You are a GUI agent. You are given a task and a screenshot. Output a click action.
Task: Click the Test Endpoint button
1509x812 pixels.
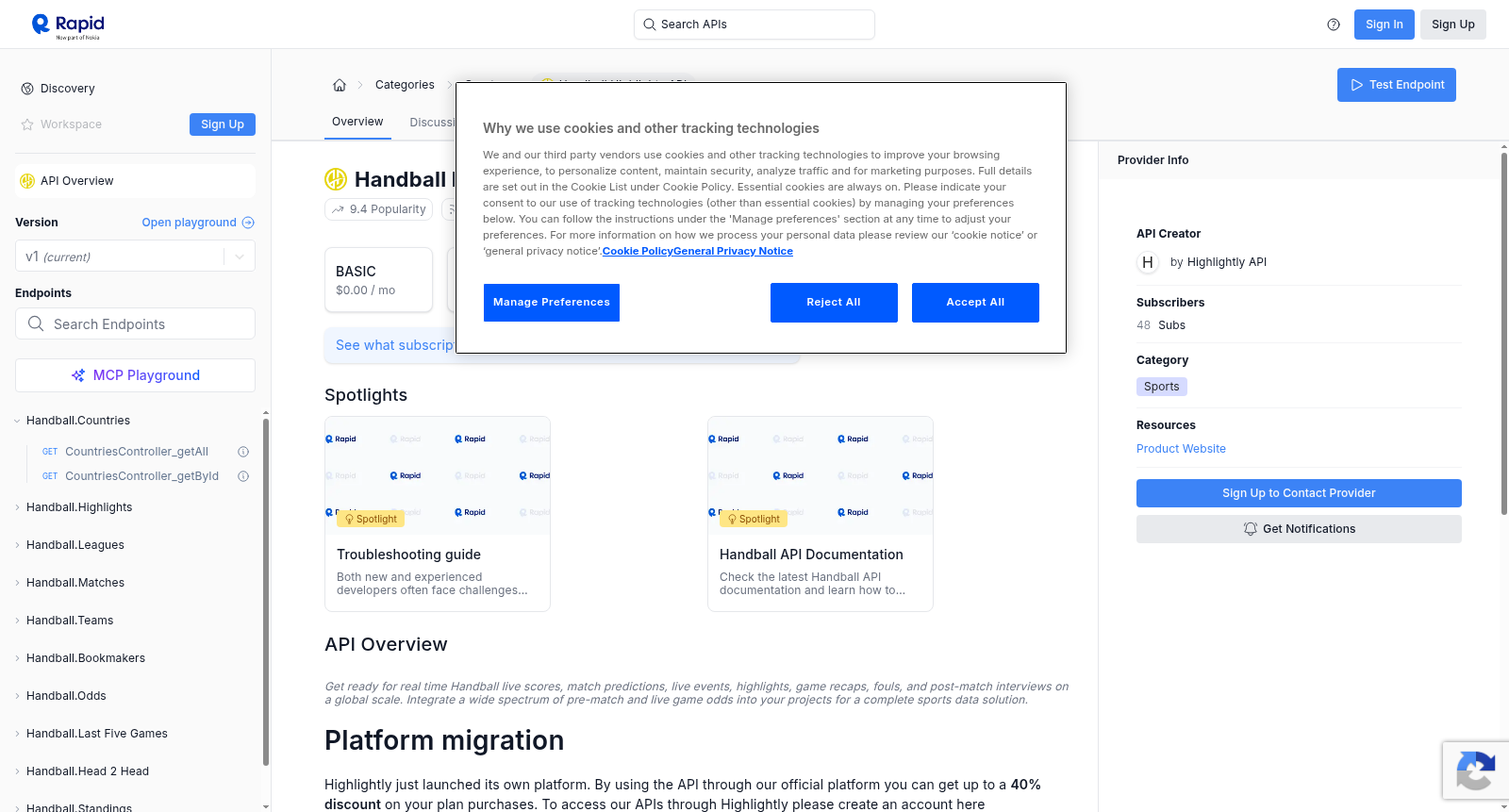pyautogui.click(x=1397, y=85)
